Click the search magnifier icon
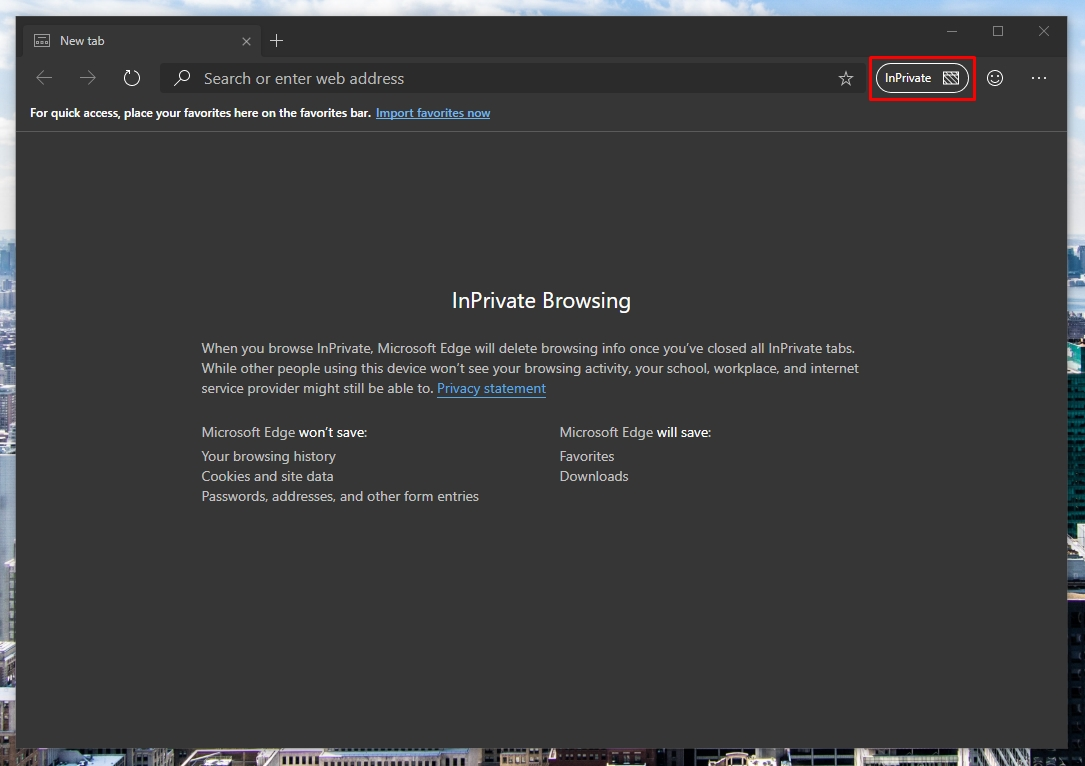 click(x=182, y=78)
